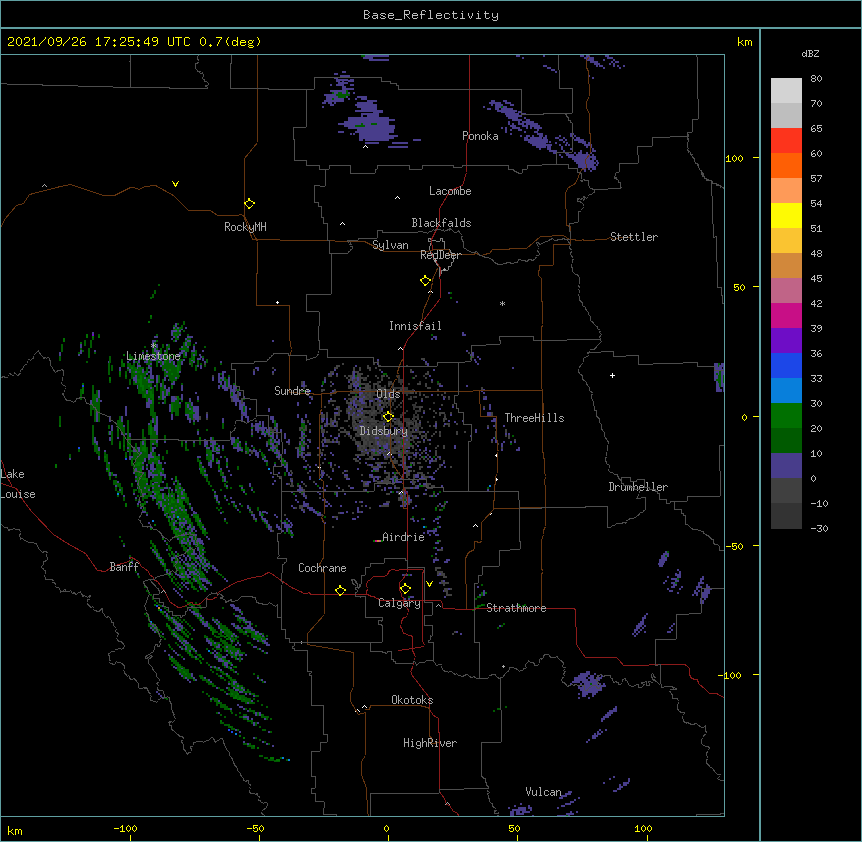The width and height of the screenshot is (862, 842).
Task: Click the Vulcan label
Action: [x=543, y=792]
